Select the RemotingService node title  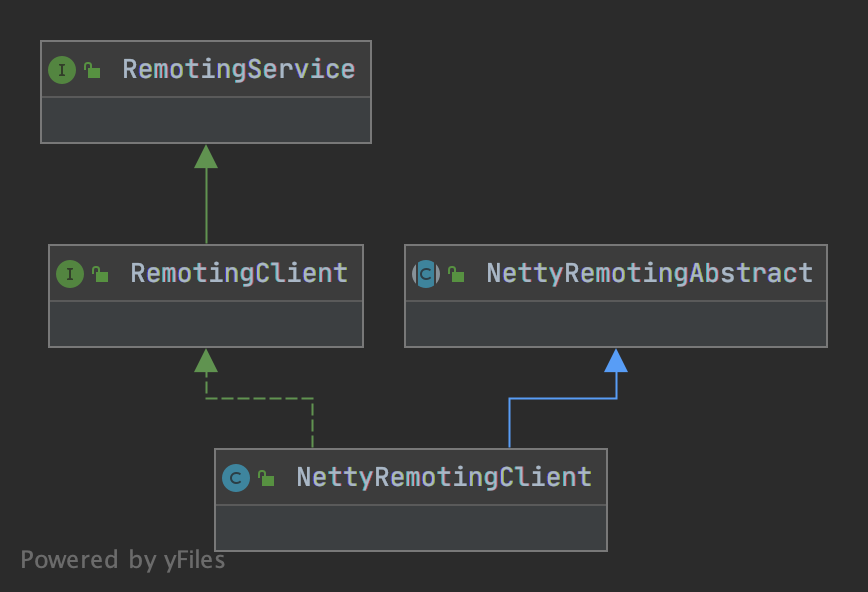(x=239, y=69)
